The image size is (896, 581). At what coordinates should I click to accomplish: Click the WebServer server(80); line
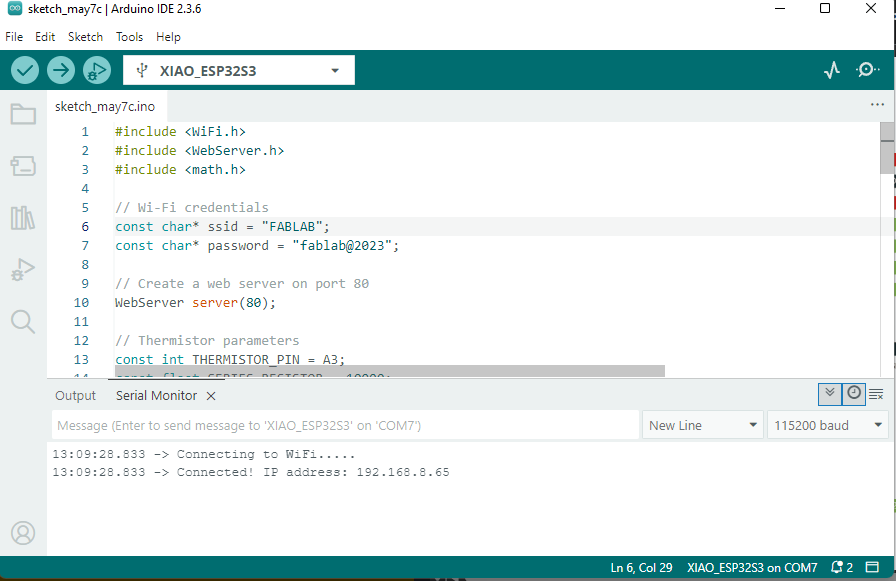(x=195, y=303)
